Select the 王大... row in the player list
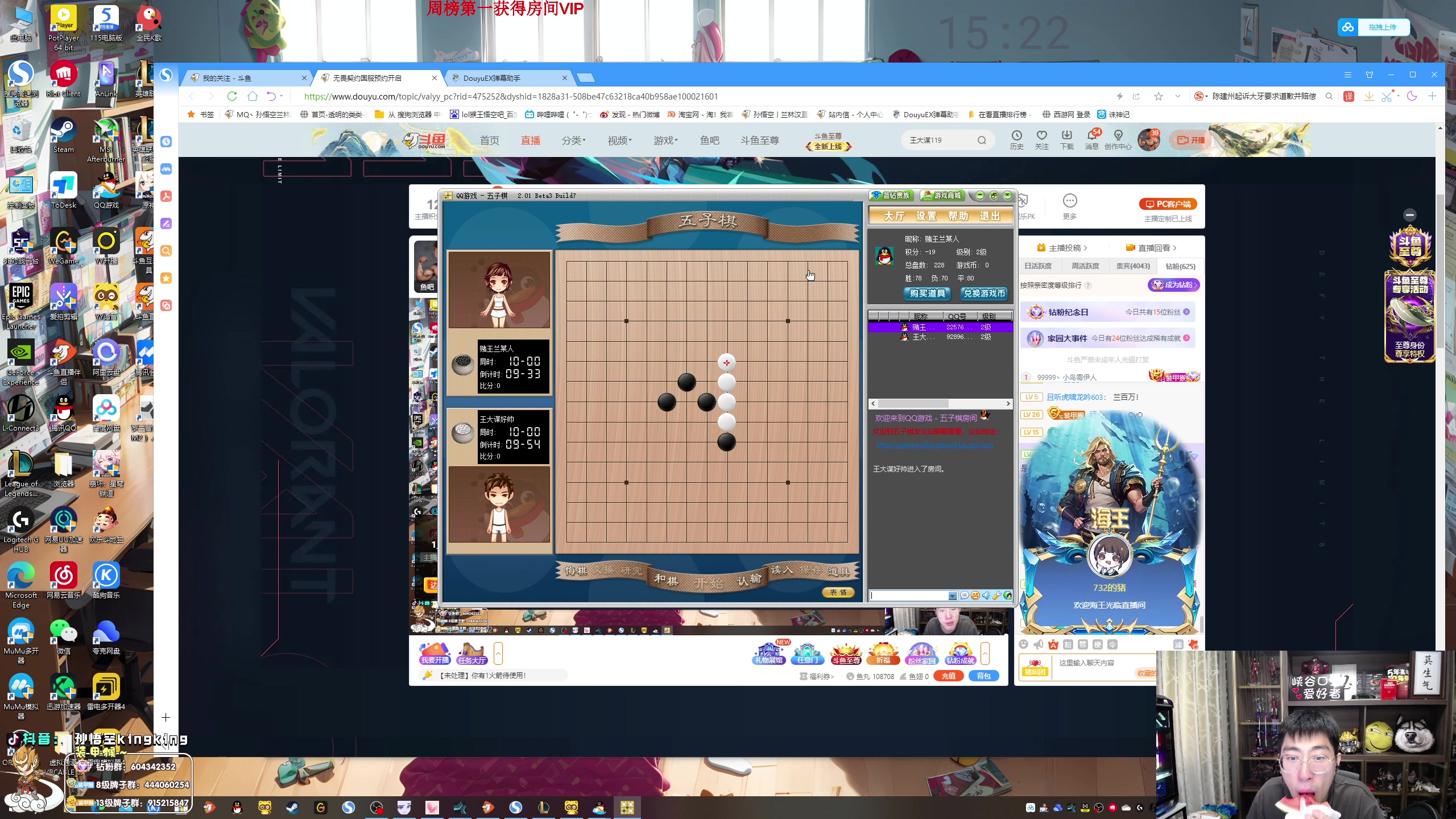 click(940, 337)
